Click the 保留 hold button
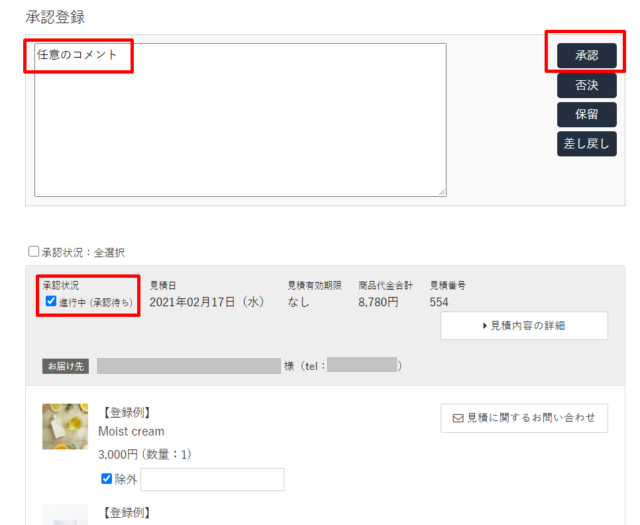 pos(587,114)
